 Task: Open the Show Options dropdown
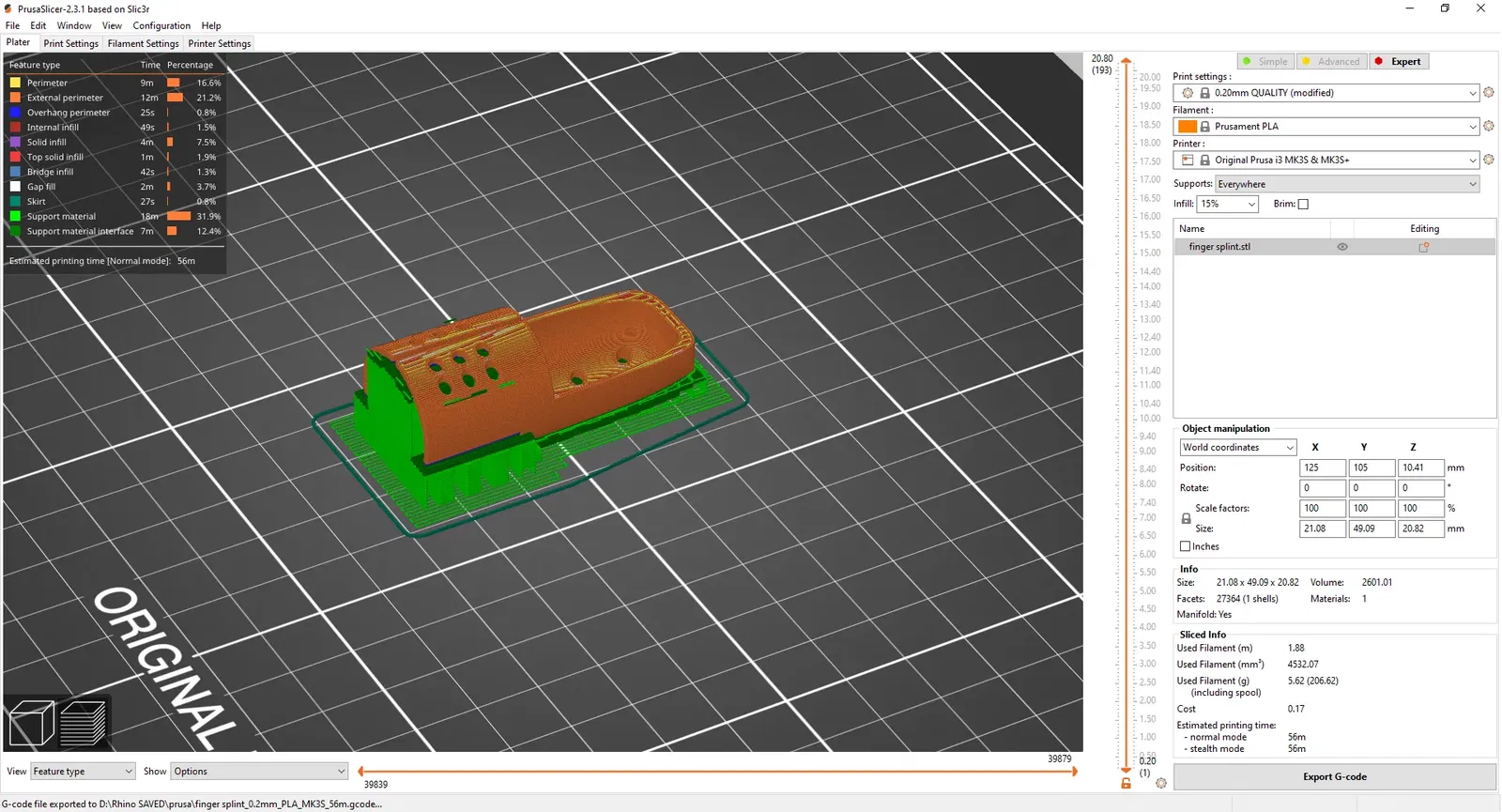tap(260, 772)
